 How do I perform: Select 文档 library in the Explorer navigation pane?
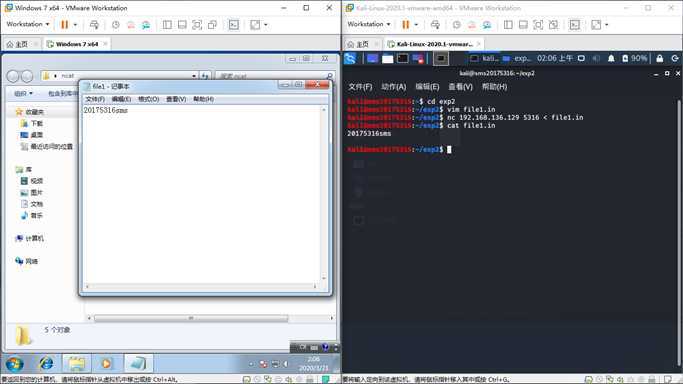tap(32, 204)
